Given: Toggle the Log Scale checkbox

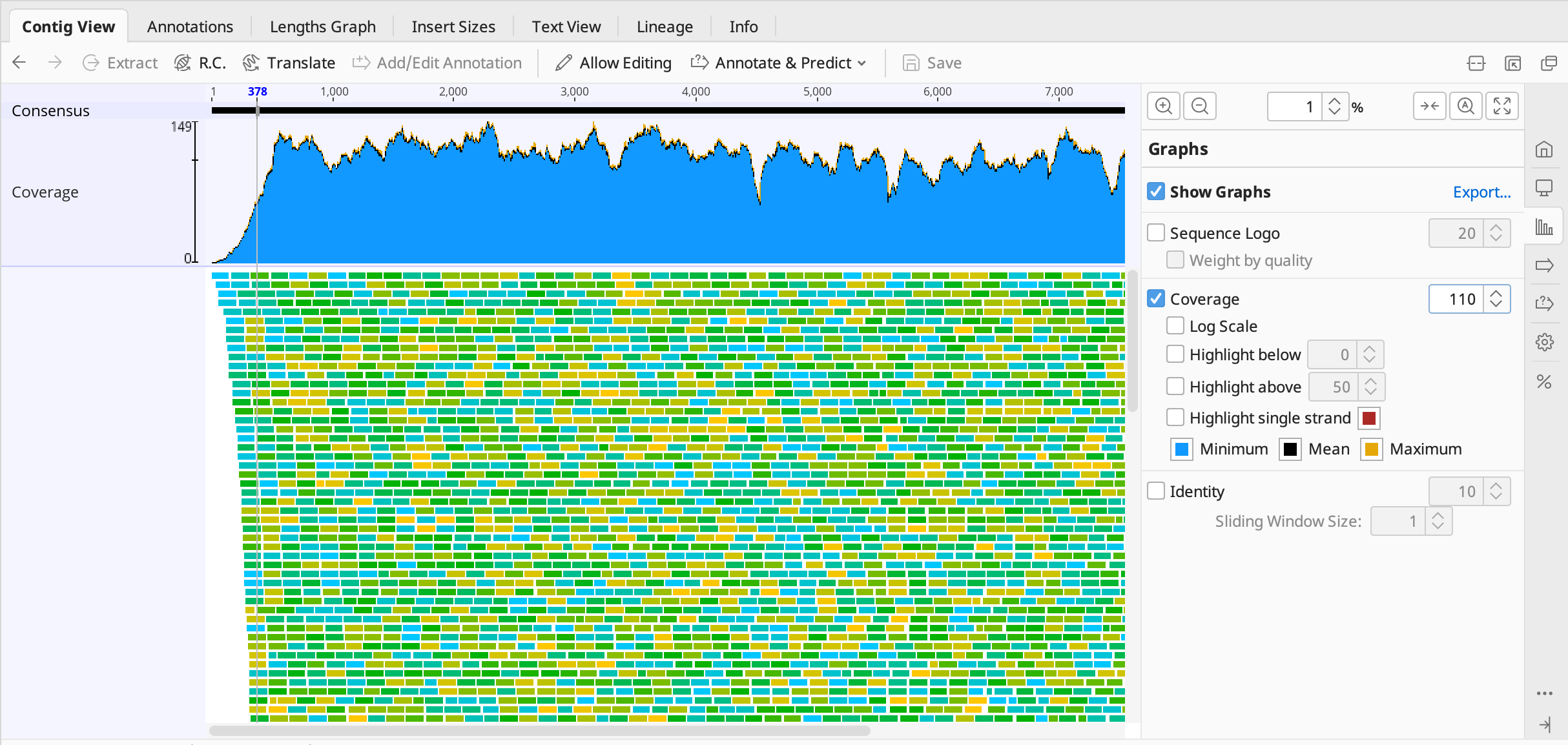Looking at the screenshot, I should click(x=1175, y=325).
